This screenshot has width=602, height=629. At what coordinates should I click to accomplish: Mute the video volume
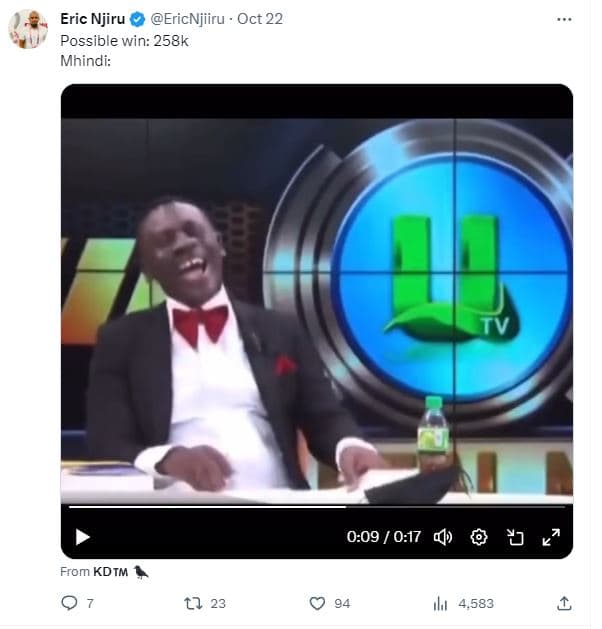pos(443,537)
